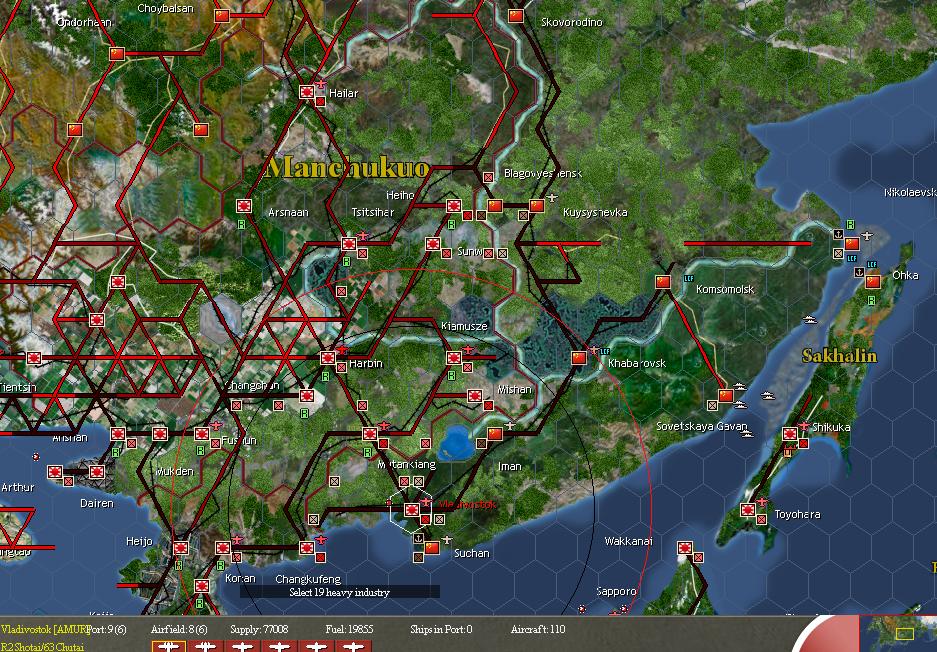Click the 'Airfield: 8(6)' status value

point(179,629)
